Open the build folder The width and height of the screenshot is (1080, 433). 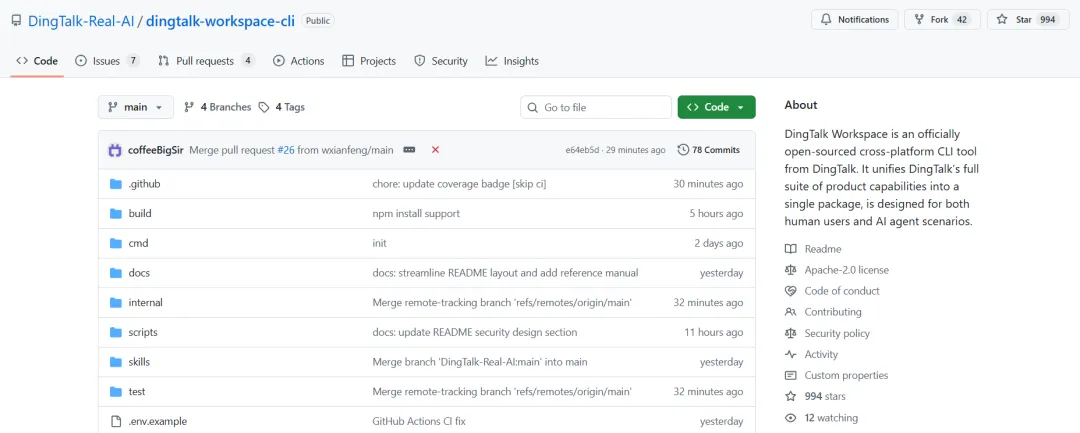click(140, 213)
